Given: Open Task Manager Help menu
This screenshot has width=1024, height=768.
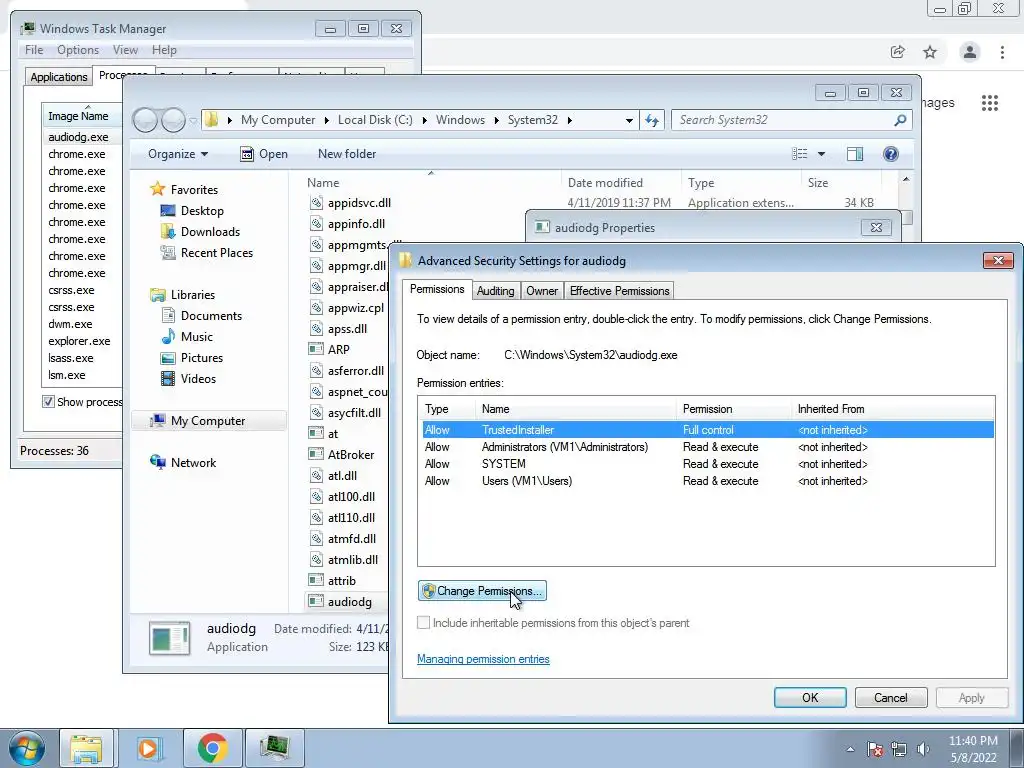Looking at the screenshot, I should [164, 50].
